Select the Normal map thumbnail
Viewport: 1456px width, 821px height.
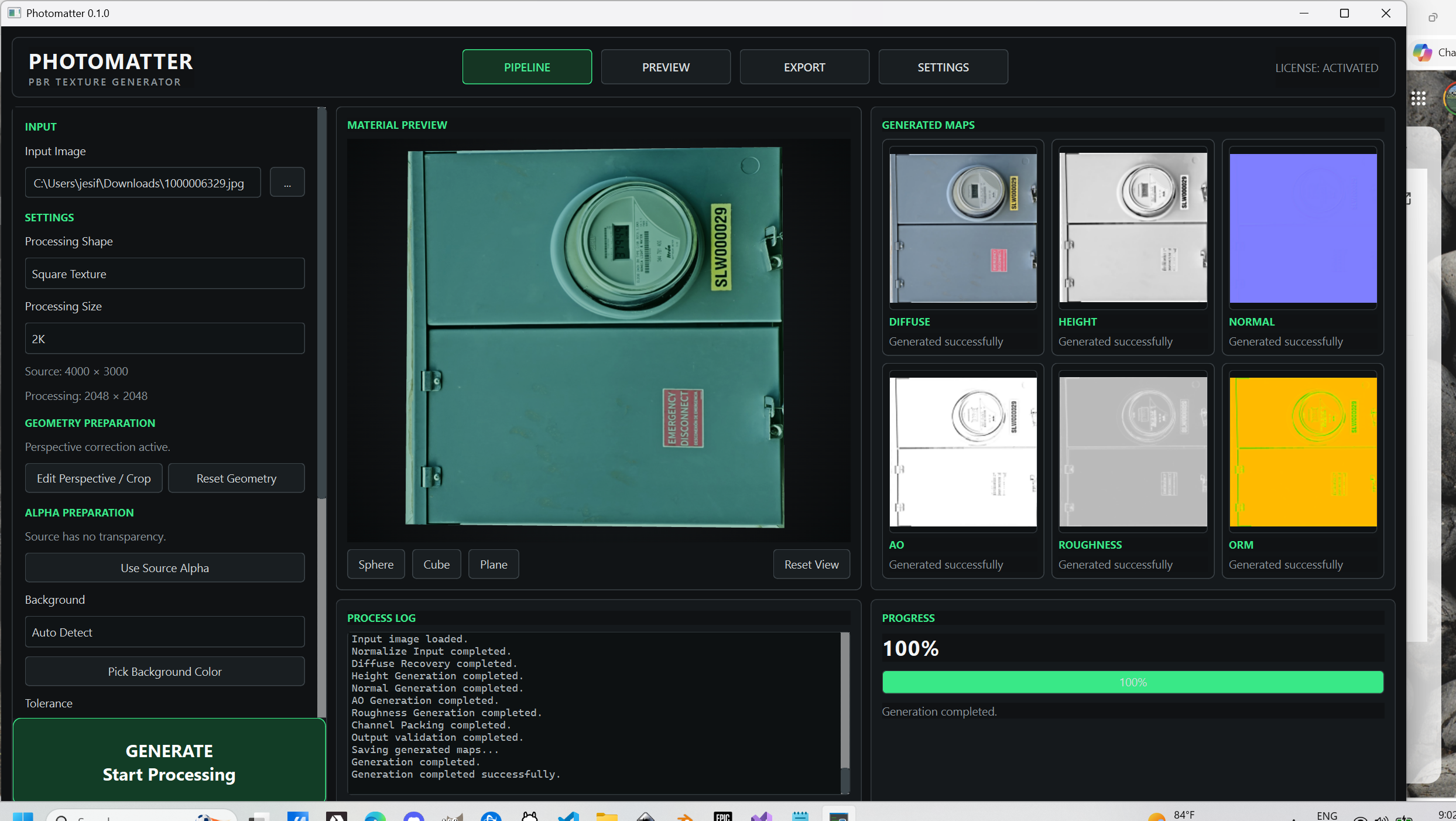coord(1303,228)
